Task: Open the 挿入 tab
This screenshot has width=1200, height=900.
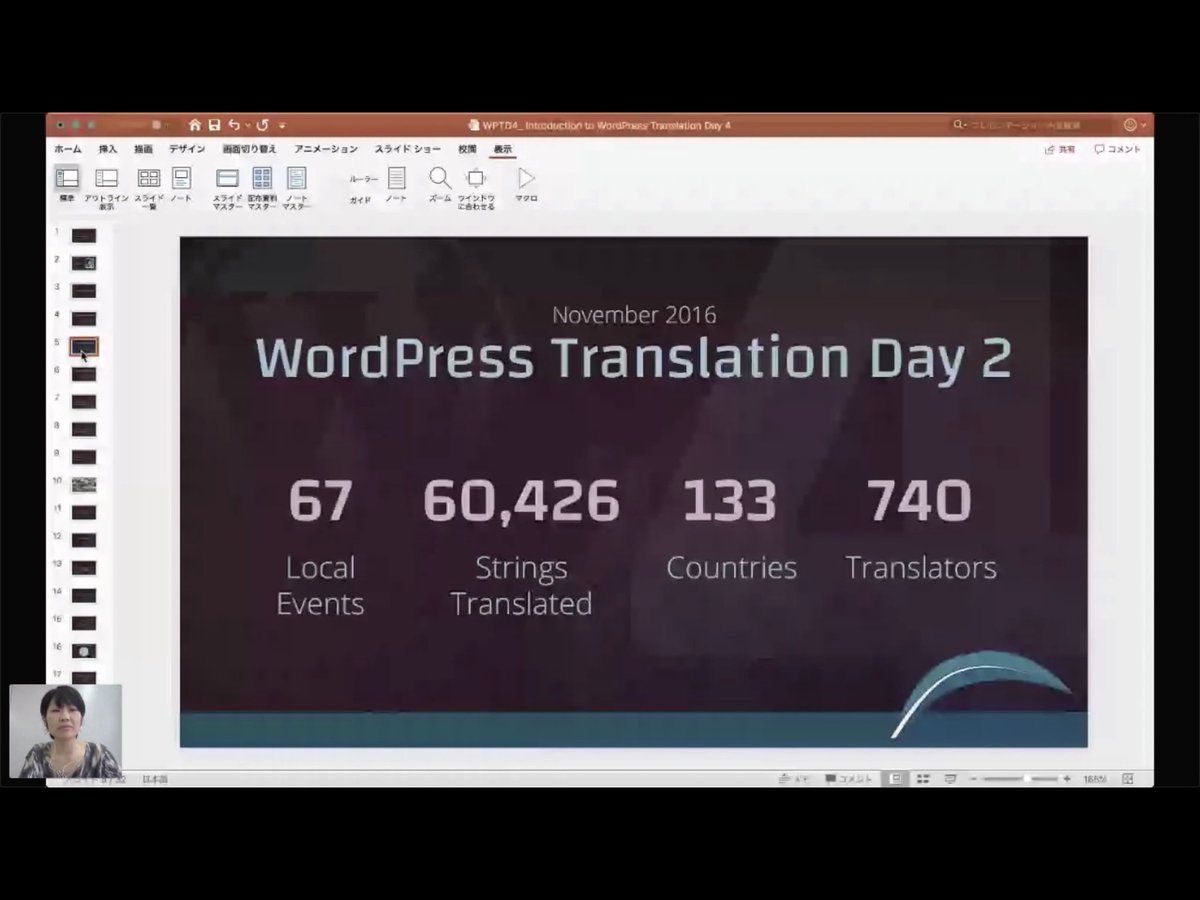Action: (108, 149)
